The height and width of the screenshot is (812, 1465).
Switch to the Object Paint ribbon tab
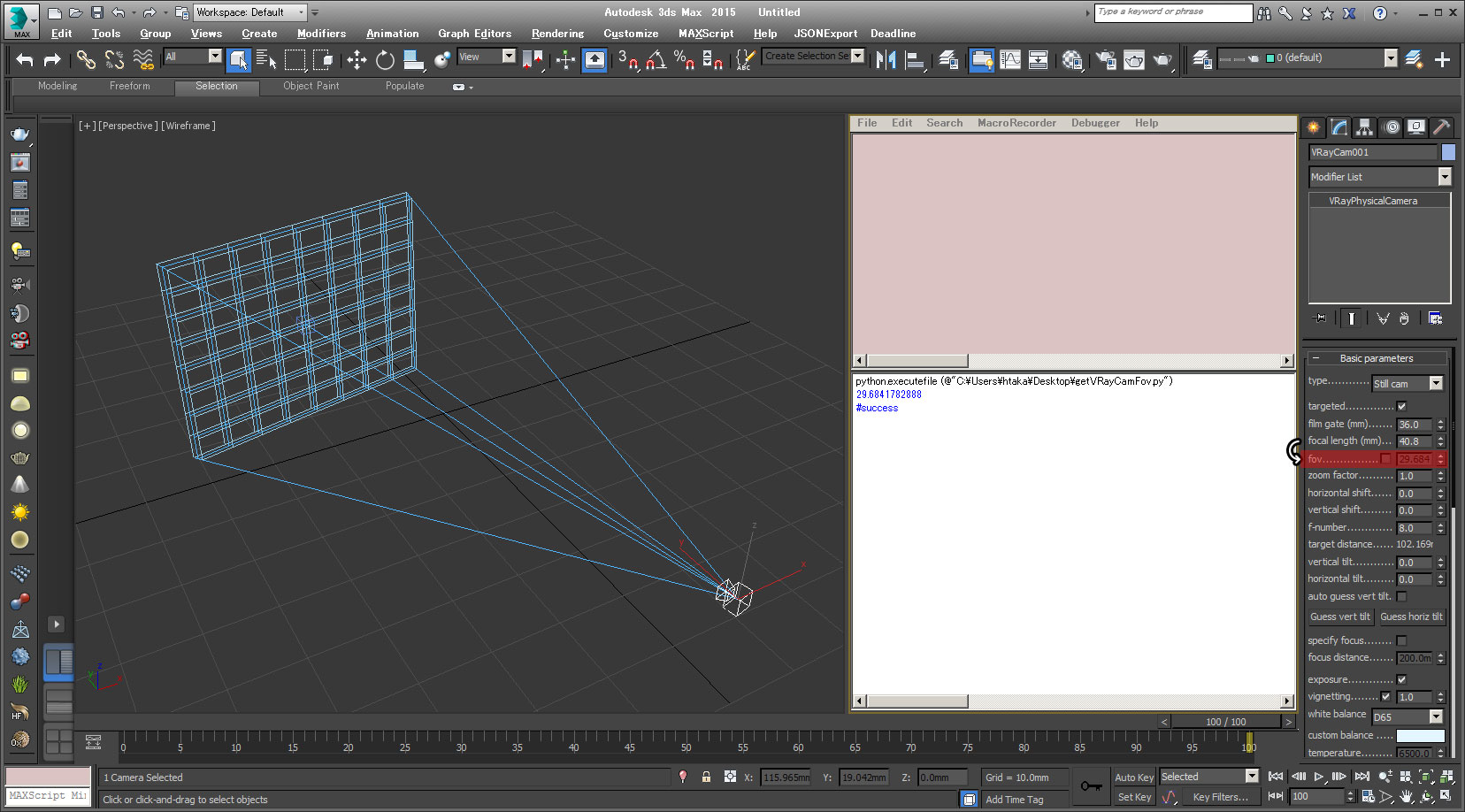(x=311, y=86)
